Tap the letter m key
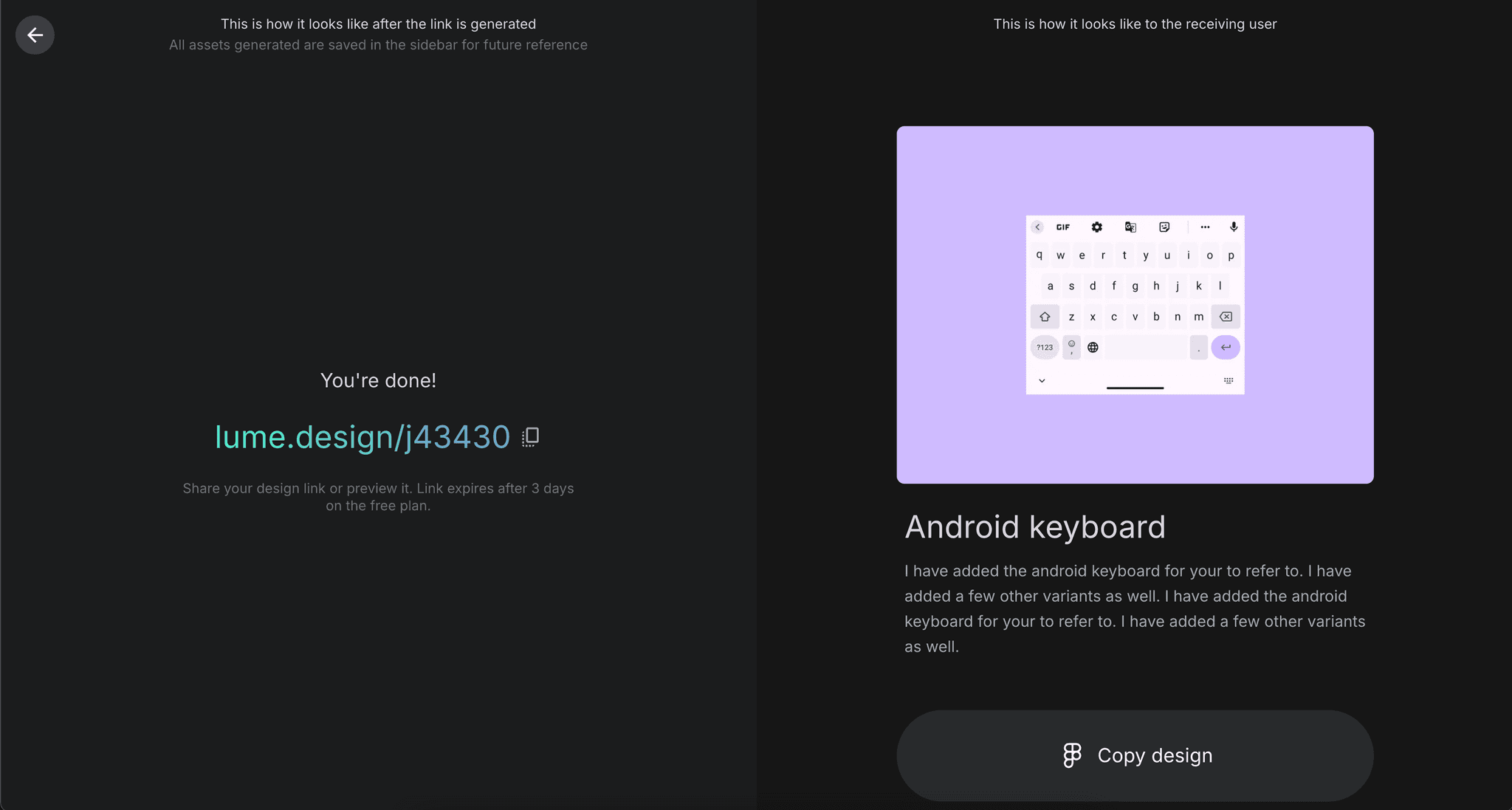Image resolution: width=1512 pixels, height=810 pixels. (1199, 317)
